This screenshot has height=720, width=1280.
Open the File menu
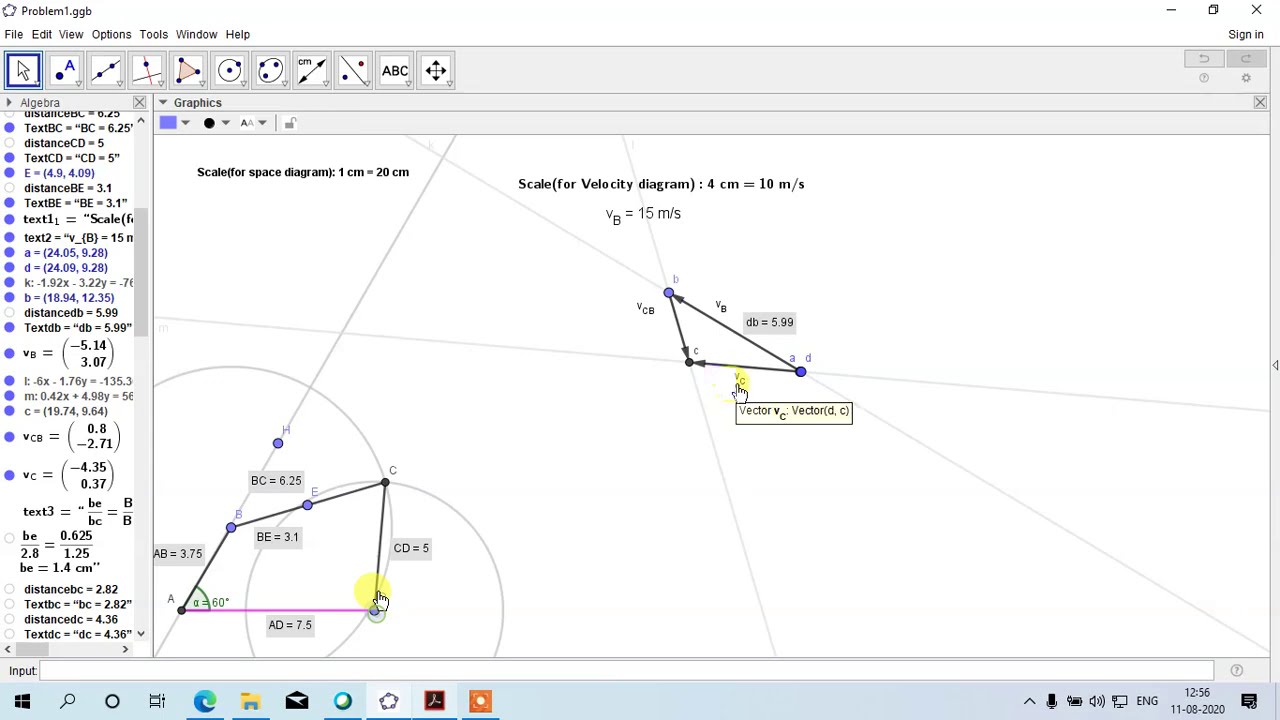pos(14,34)
